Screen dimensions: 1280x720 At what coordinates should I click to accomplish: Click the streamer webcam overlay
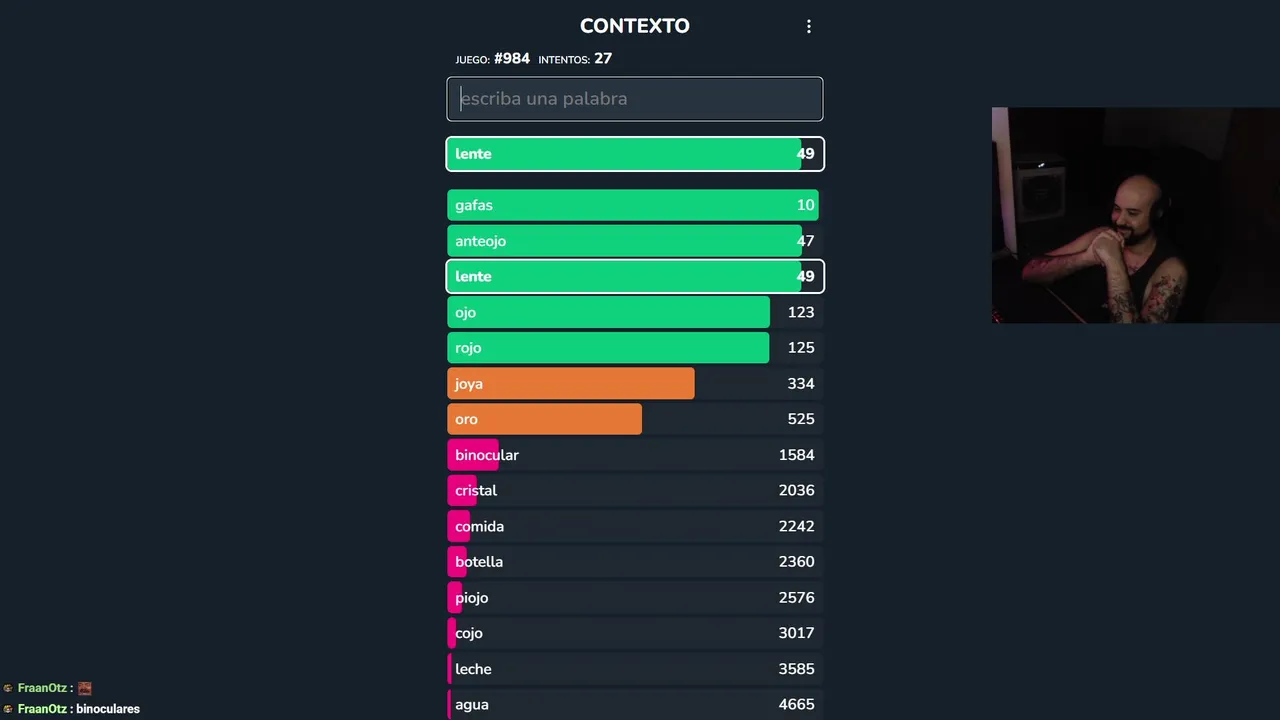[x=1135, y=215]
